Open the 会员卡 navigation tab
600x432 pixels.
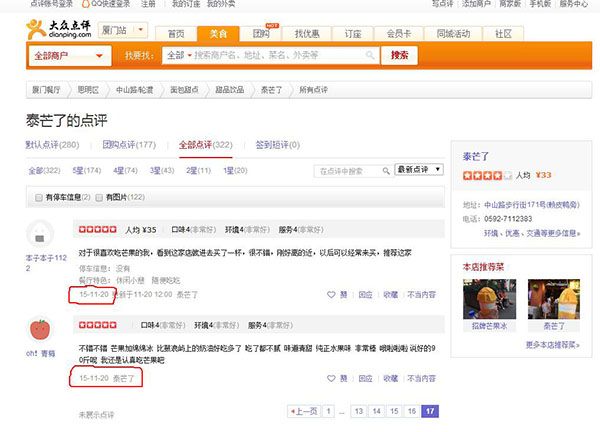click(x=399, y=34)
